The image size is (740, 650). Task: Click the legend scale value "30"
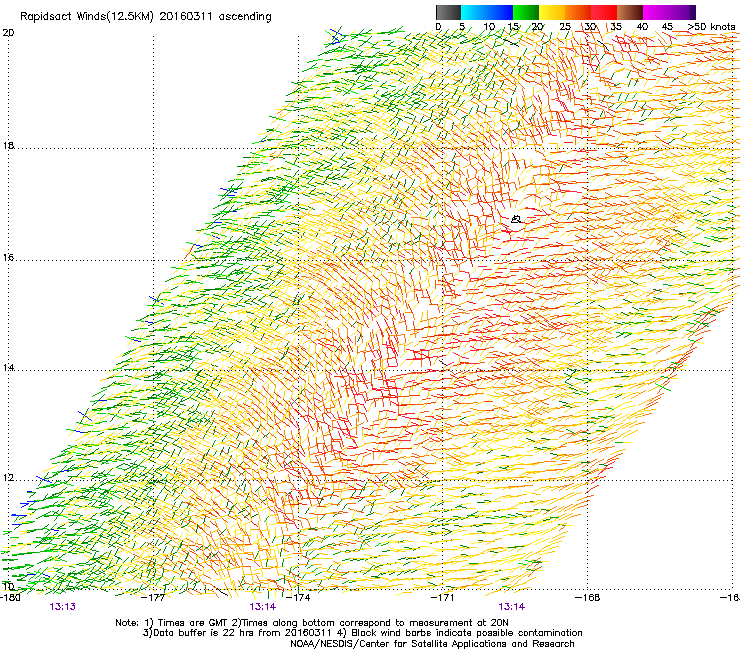[590, 27]
